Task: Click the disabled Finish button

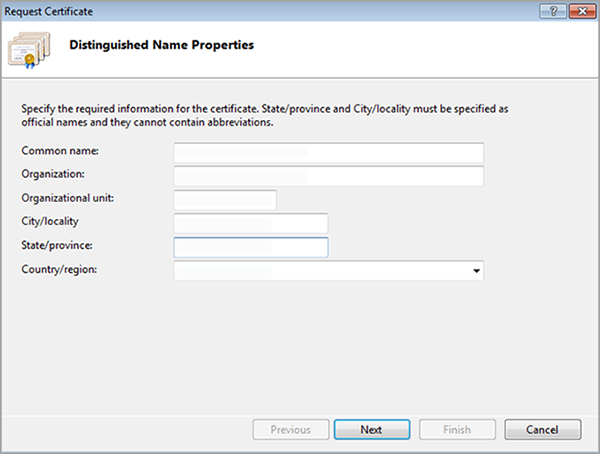Action: coord(456,429)
